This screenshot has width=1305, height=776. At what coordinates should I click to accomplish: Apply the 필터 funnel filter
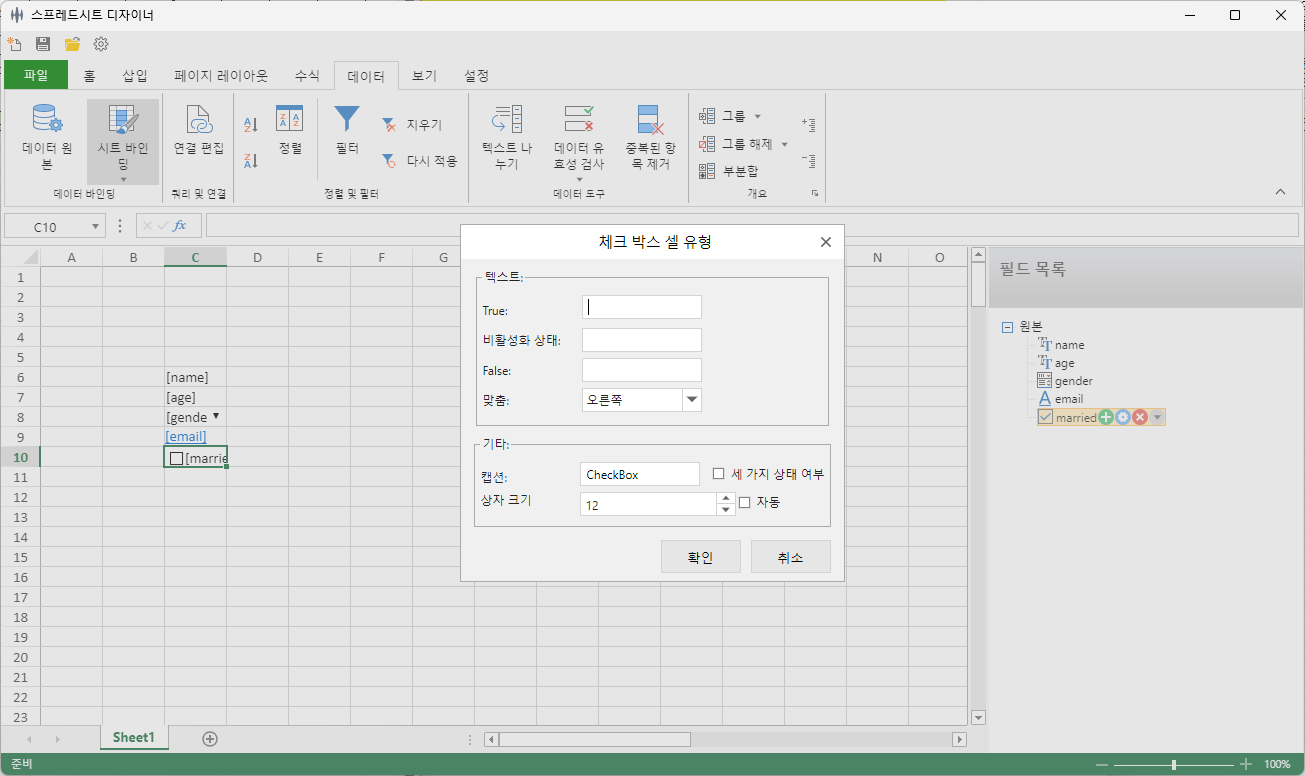click(x=347, y=131)
